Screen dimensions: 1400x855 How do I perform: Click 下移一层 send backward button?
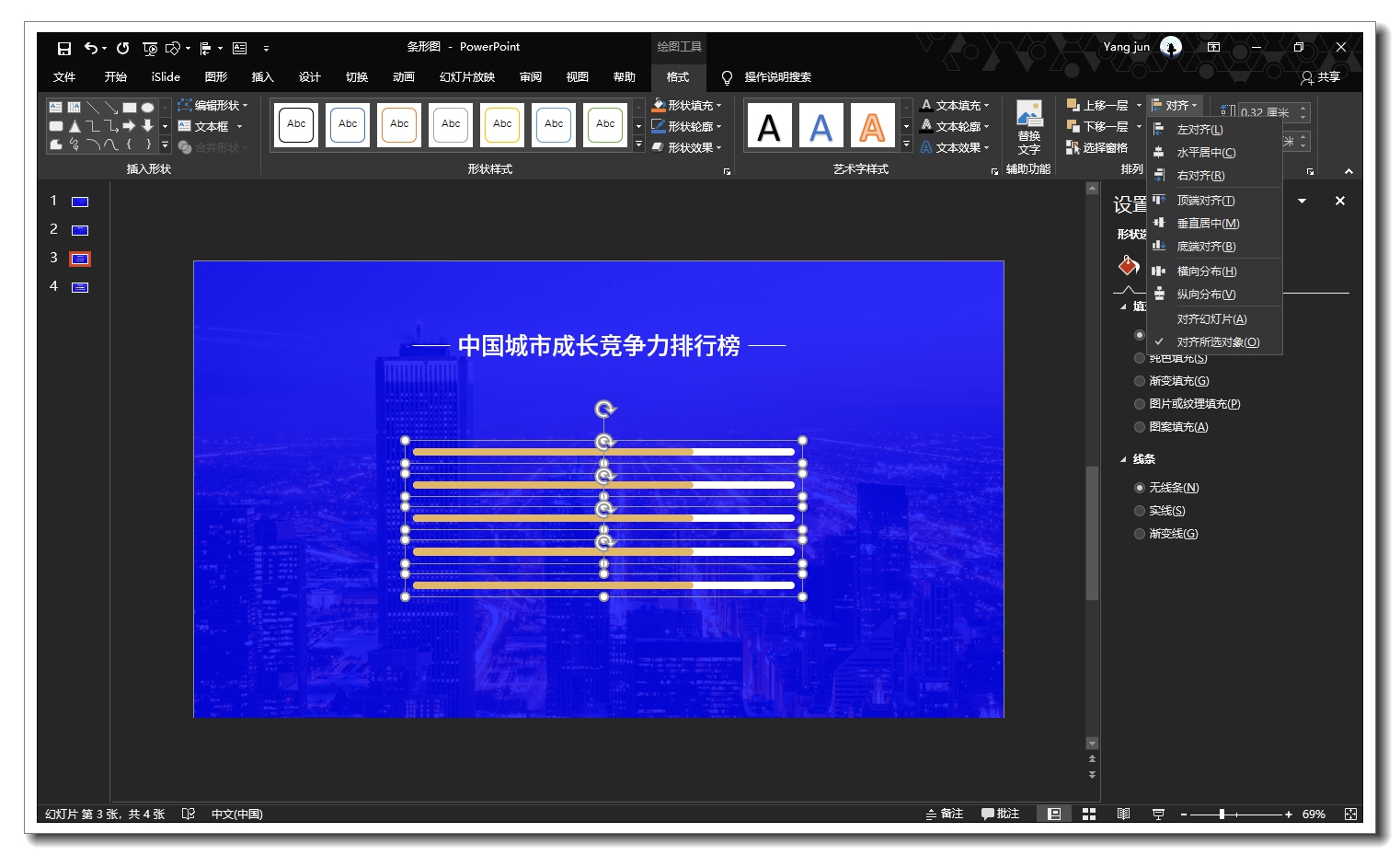pos(1097,126)
